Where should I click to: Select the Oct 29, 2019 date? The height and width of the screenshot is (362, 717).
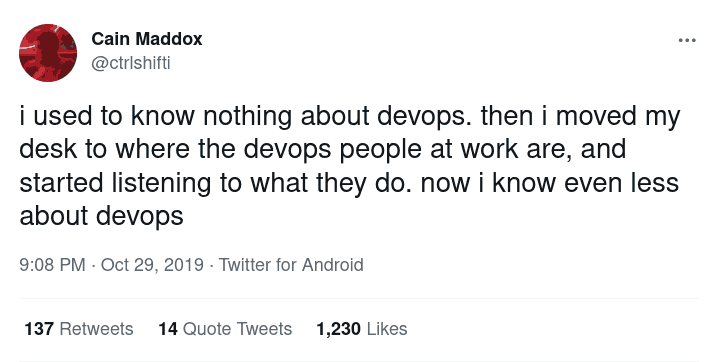tap(152, 265)
